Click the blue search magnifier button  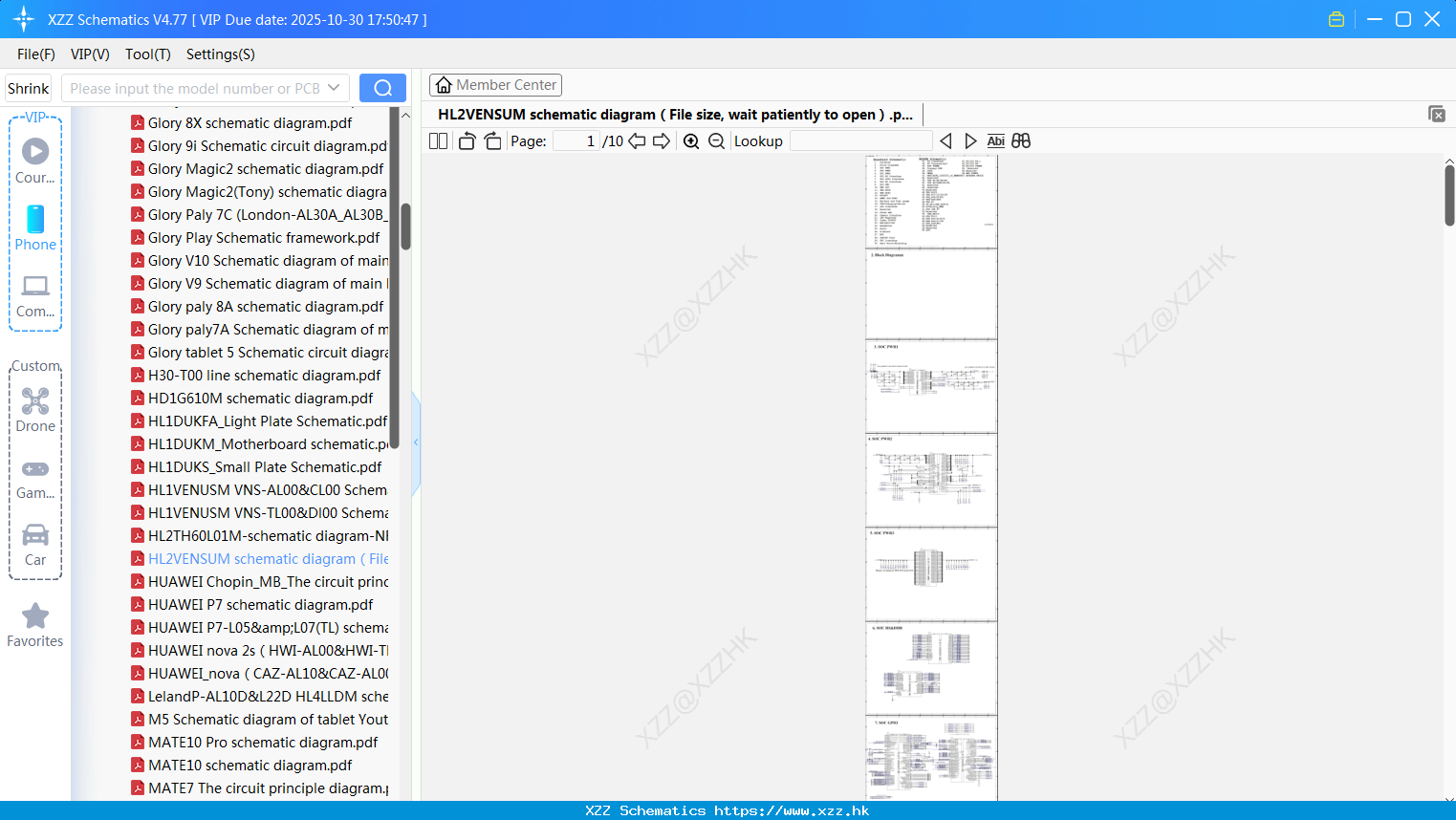pyautogui.click(x=382, y=88)
